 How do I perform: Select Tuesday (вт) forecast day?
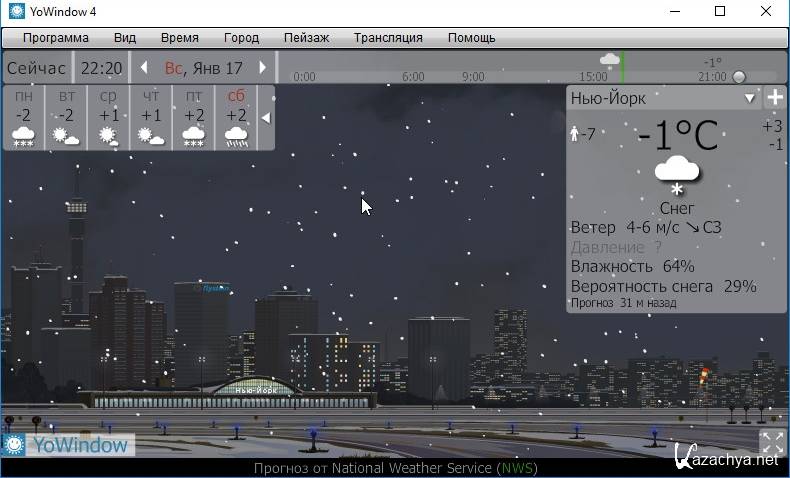66,118
